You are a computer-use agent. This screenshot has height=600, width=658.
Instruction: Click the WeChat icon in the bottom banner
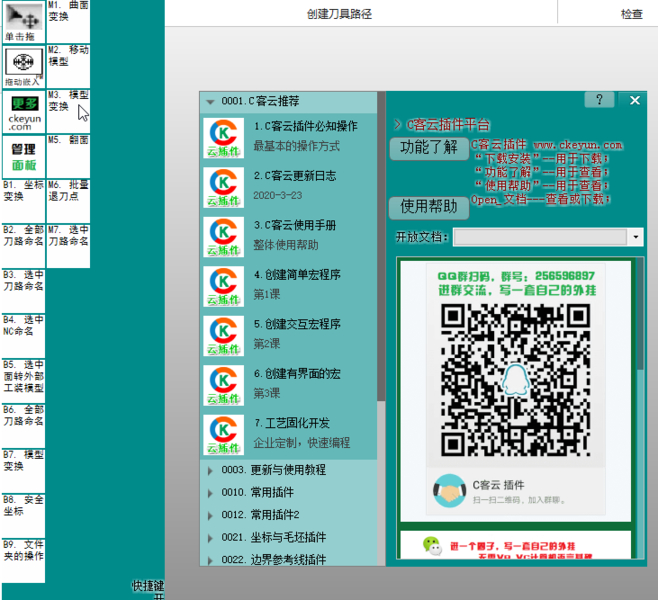click(x=432, y=545)
